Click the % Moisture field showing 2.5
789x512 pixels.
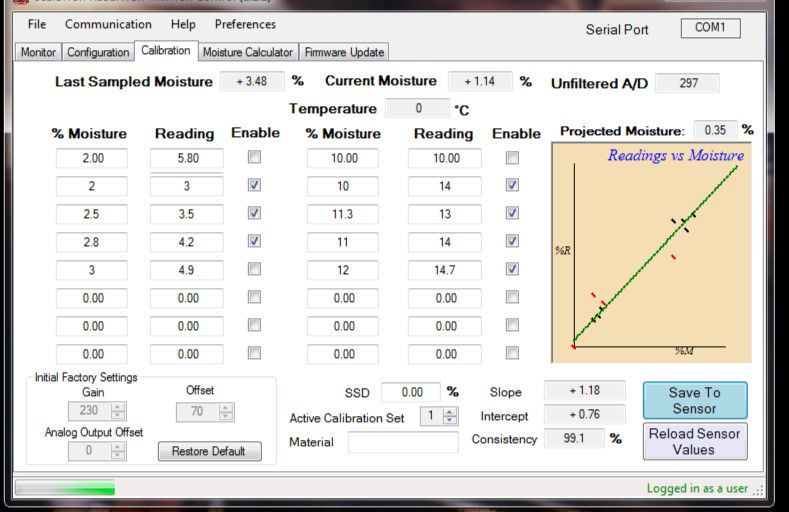tap(92, 214)
